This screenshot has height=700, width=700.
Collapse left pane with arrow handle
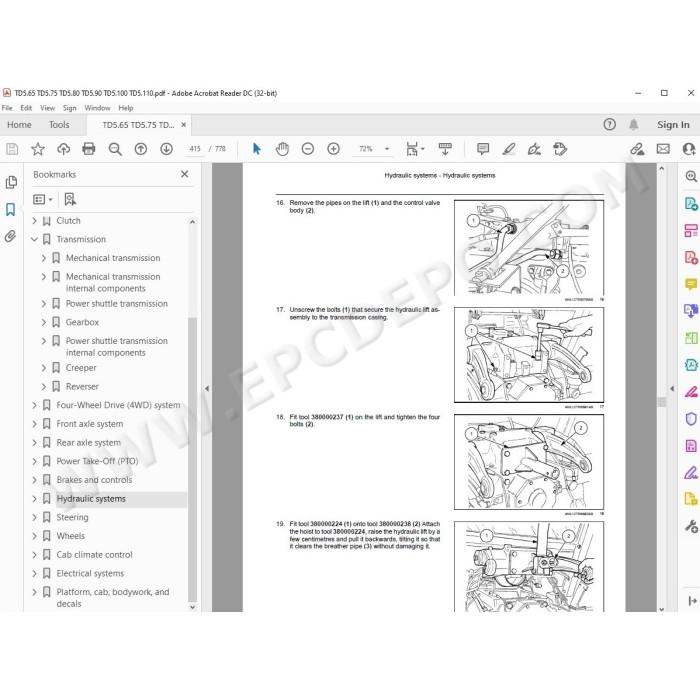click(207, 389)
